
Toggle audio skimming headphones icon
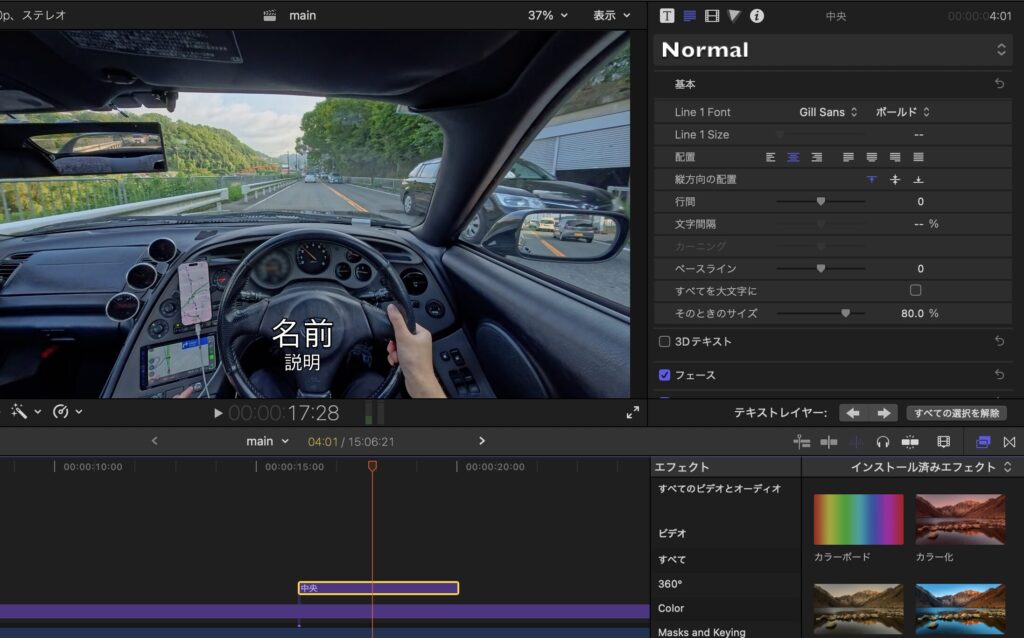click(x=883, y=441)
